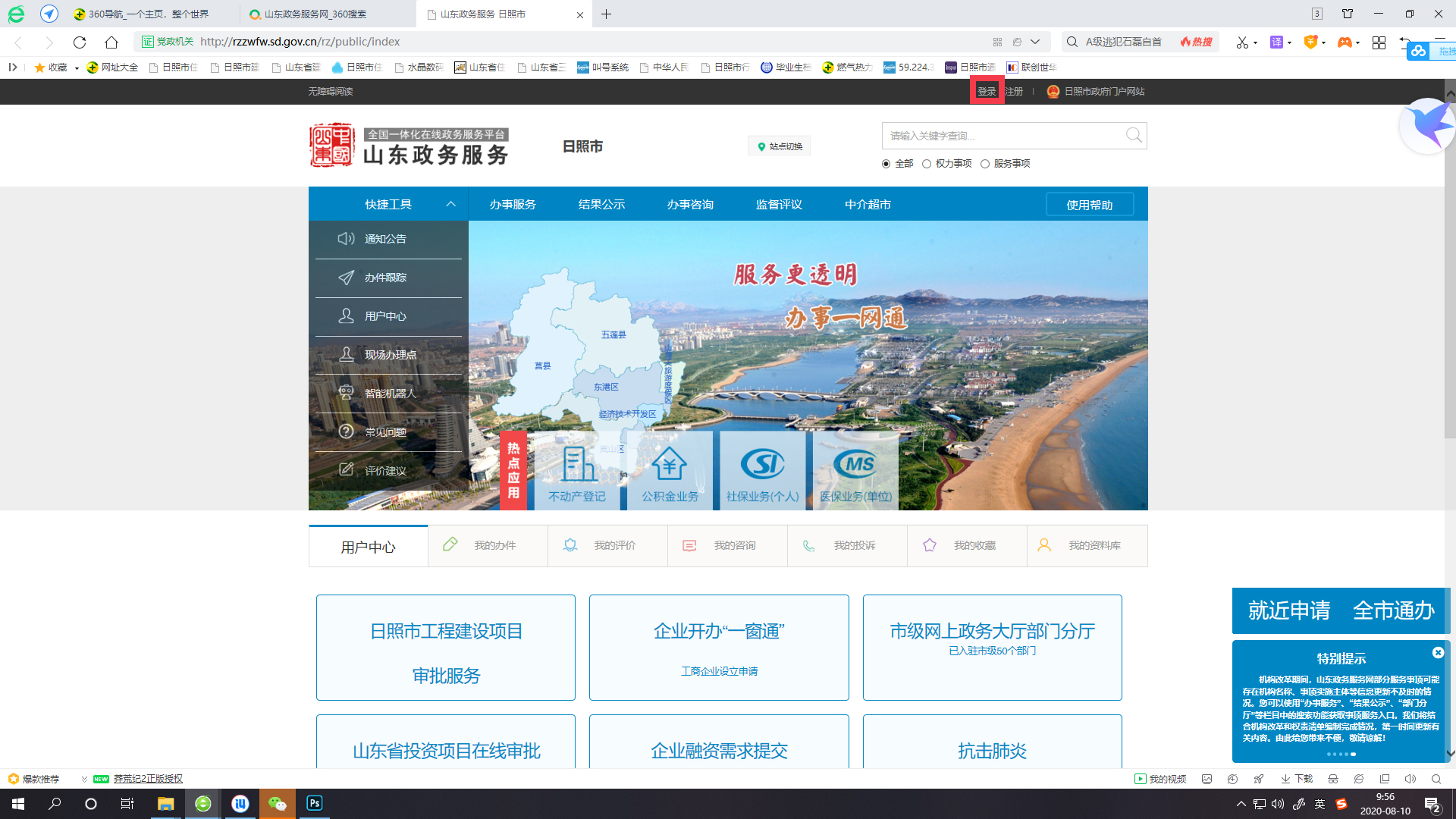1456x819 pixels.
Task: Click the 社保业务(个人) SI icon
Action: tap(762, 466)
